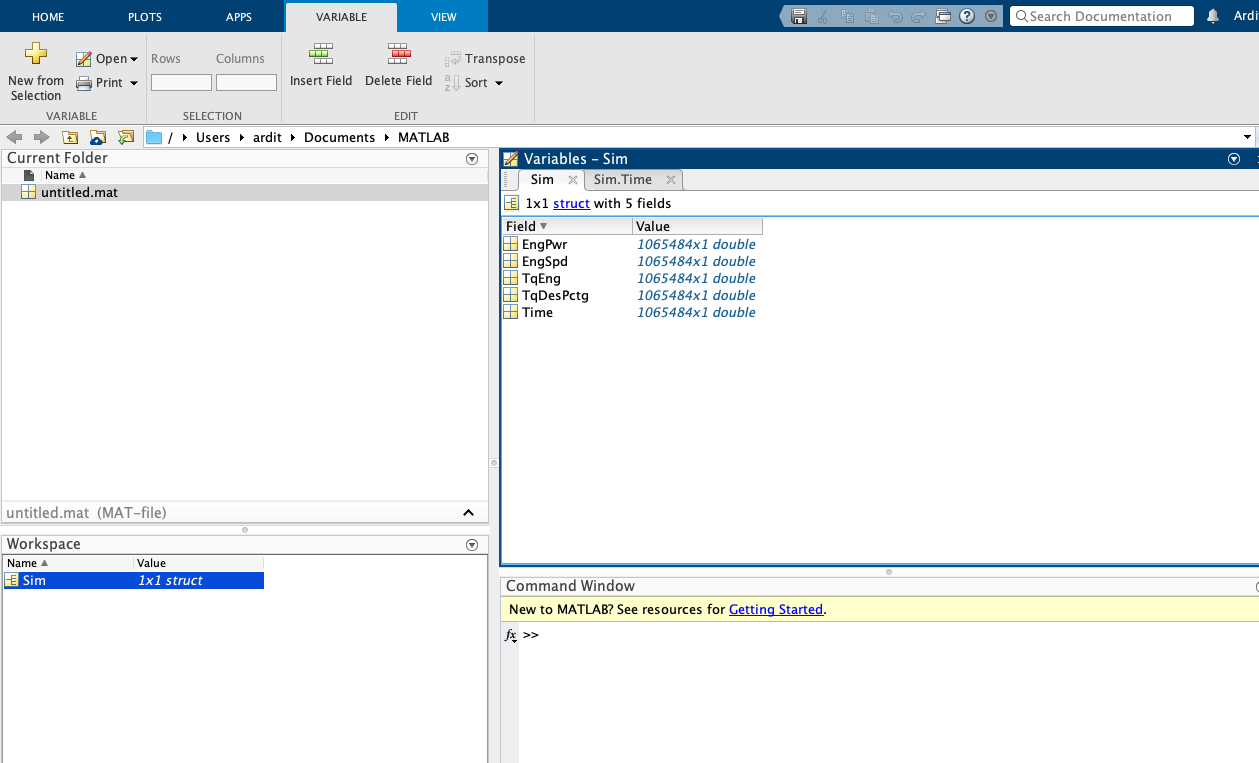Click the Insert Field icon
This screenshot has height=763, width=1259.
click(x=321, y=54)
